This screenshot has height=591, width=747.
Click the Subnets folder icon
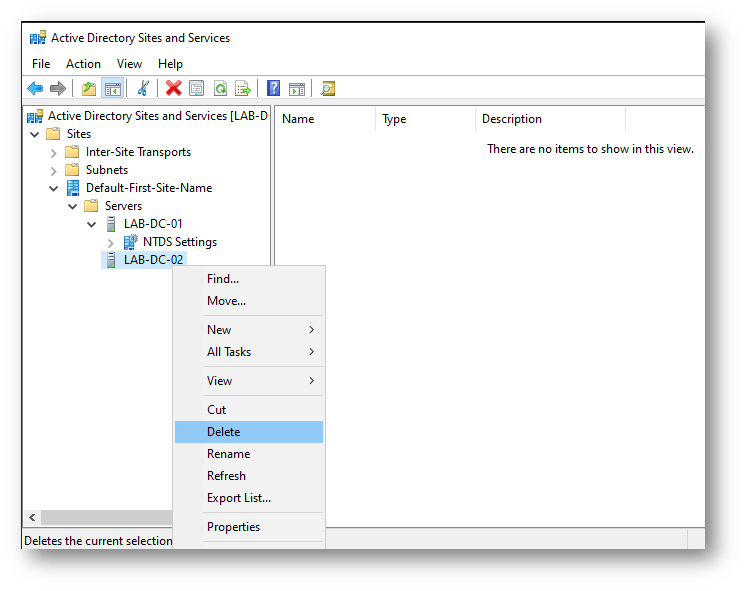click(72, 170)
